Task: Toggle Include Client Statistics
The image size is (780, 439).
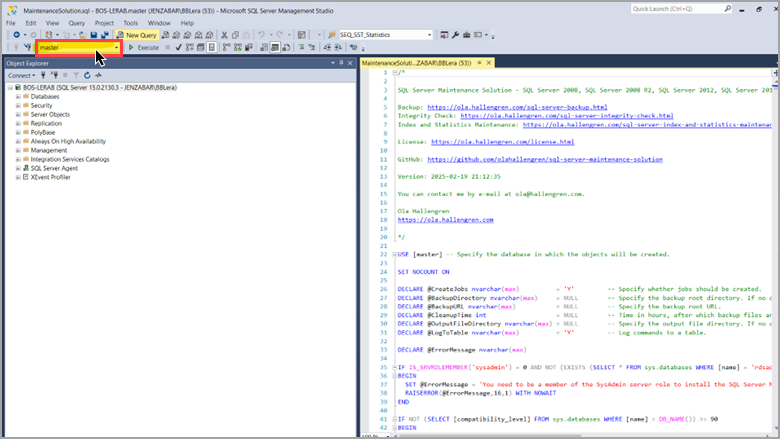Action: pyautogui.click(x=249, y=47)
